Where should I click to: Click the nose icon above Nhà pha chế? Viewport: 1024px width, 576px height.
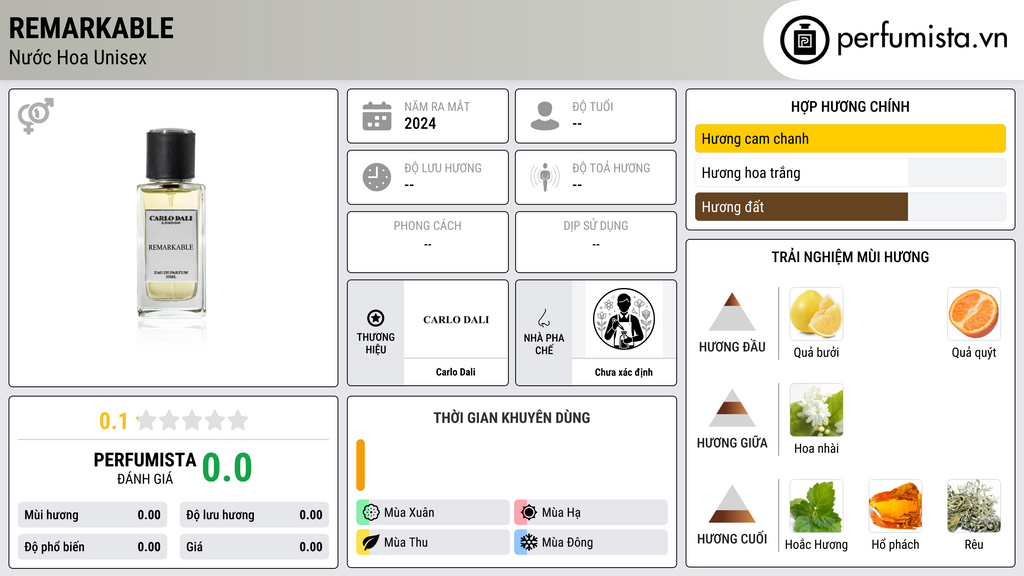point(543,318)
